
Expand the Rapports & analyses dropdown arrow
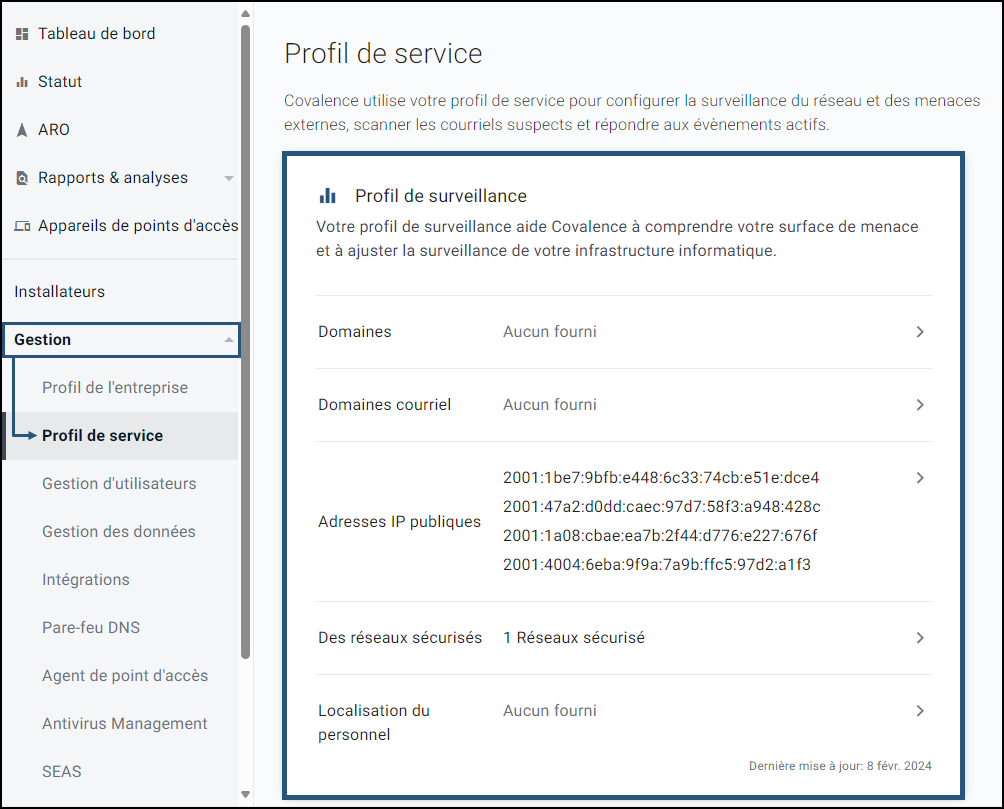click(229, 178)
